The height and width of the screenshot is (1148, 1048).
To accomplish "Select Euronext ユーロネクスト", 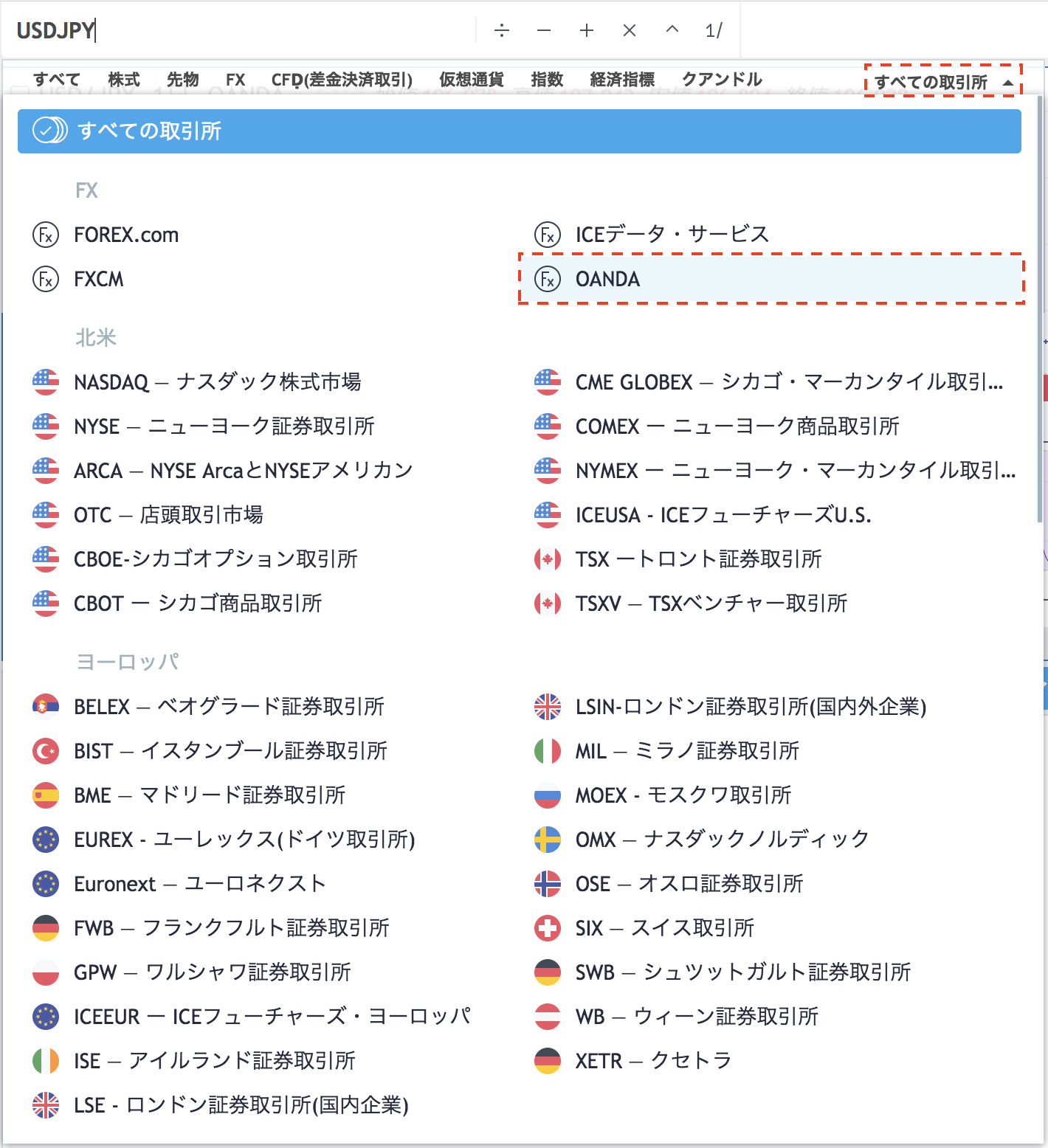I will click(269, 884).
